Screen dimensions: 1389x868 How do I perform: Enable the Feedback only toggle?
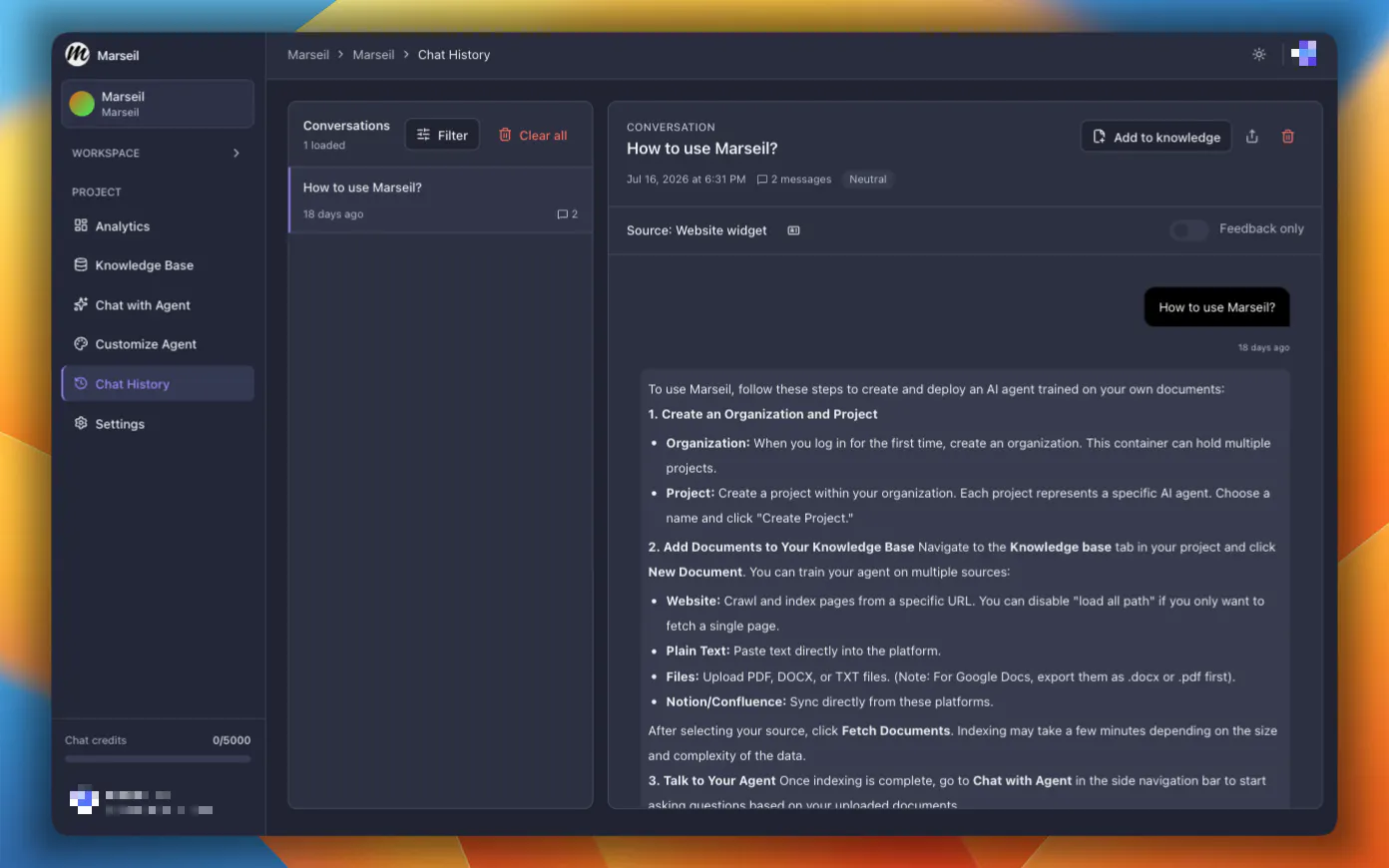pos(1188,229)
